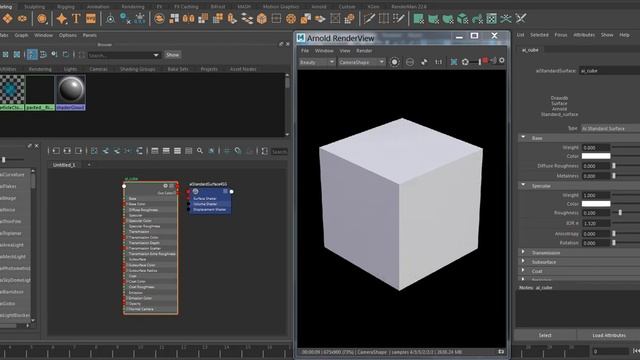Click the Type tool "T" shelf icon
This screenshot has height=360, width=640.
pyautogui.click(x=76, y=18)
